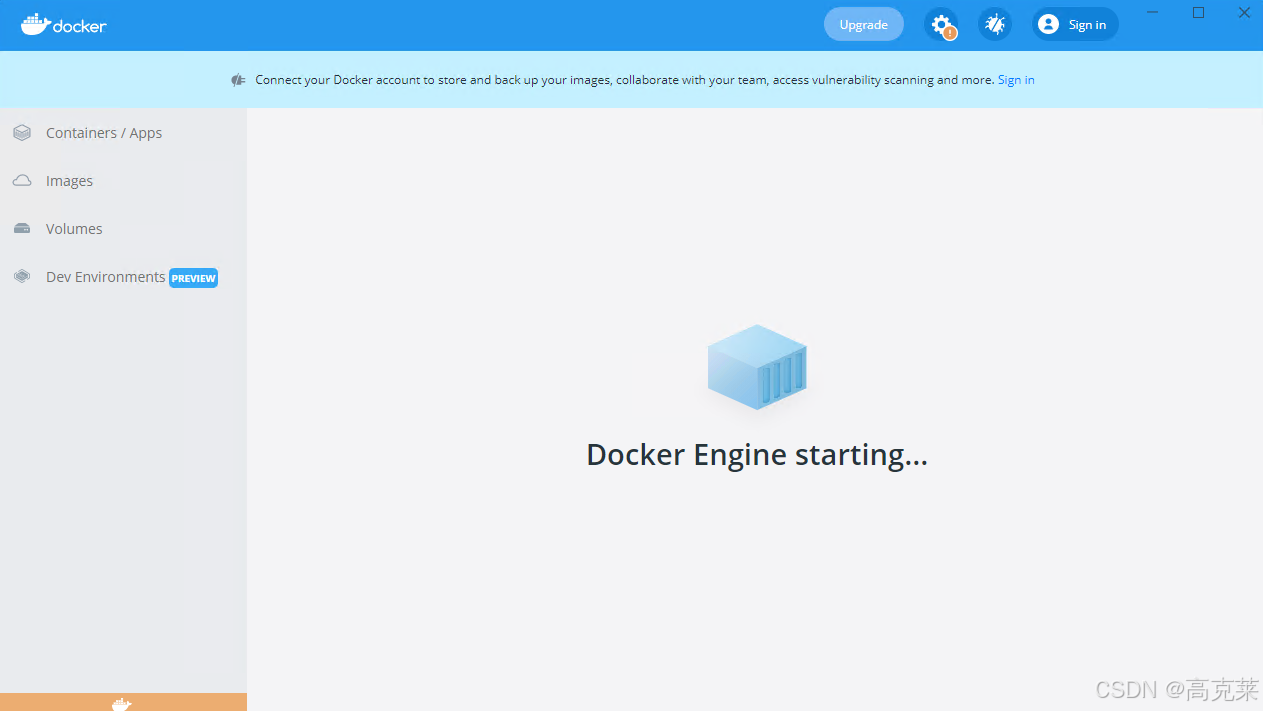Click the Dev Environments cube icon
1263x711 pixels.
point(21,276)
